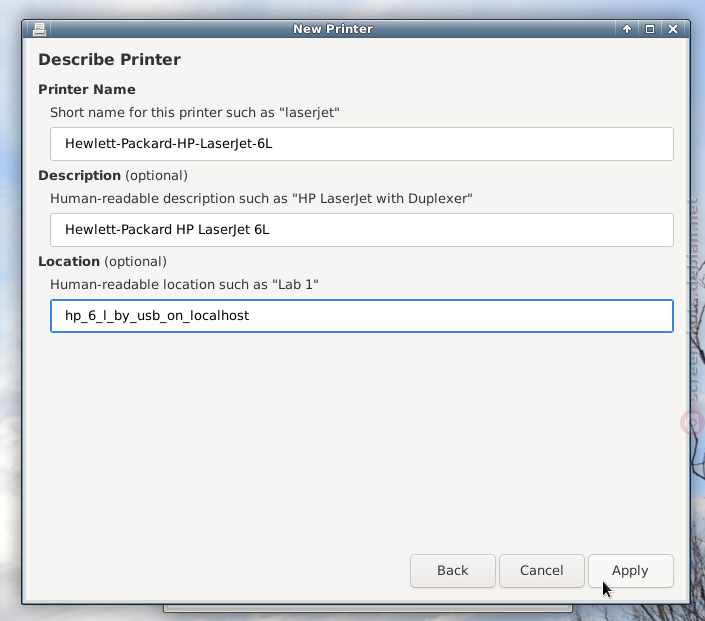Click the roll-up arrow button in the title bar
This screenshot has width=705, height=621.
point(627,29)
